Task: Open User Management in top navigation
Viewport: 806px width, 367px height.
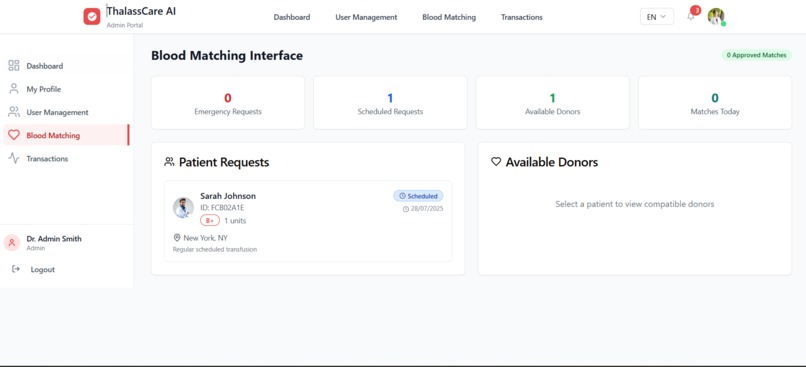Action: click(366, 17)
